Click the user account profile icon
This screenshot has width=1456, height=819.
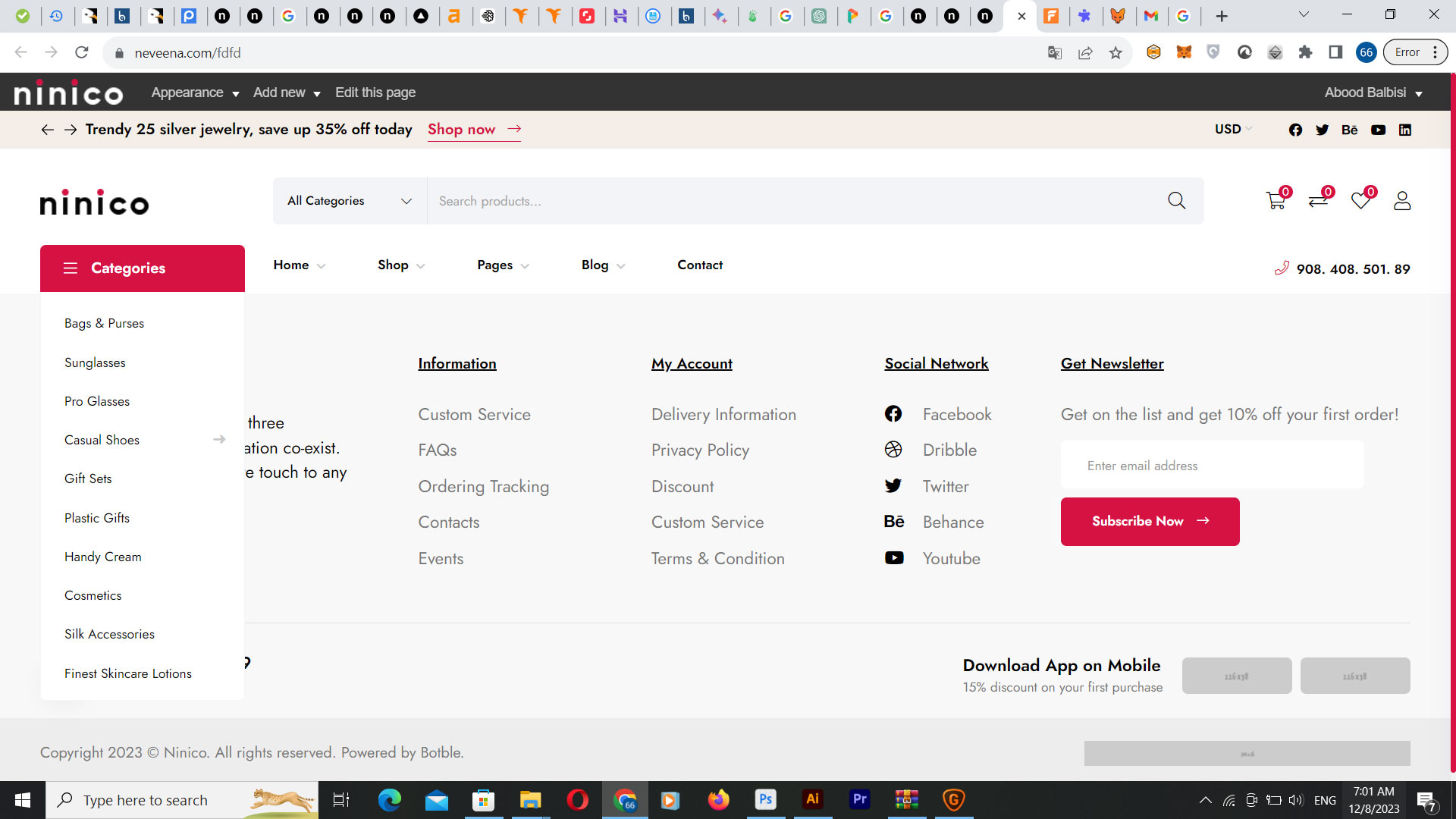(x=1402, y=201)
